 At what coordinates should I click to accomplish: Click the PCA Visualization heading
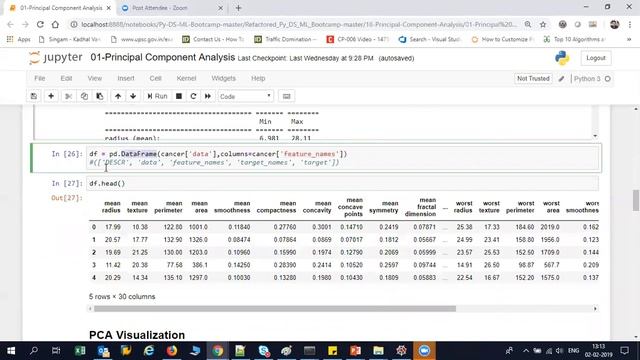(137, 335)
